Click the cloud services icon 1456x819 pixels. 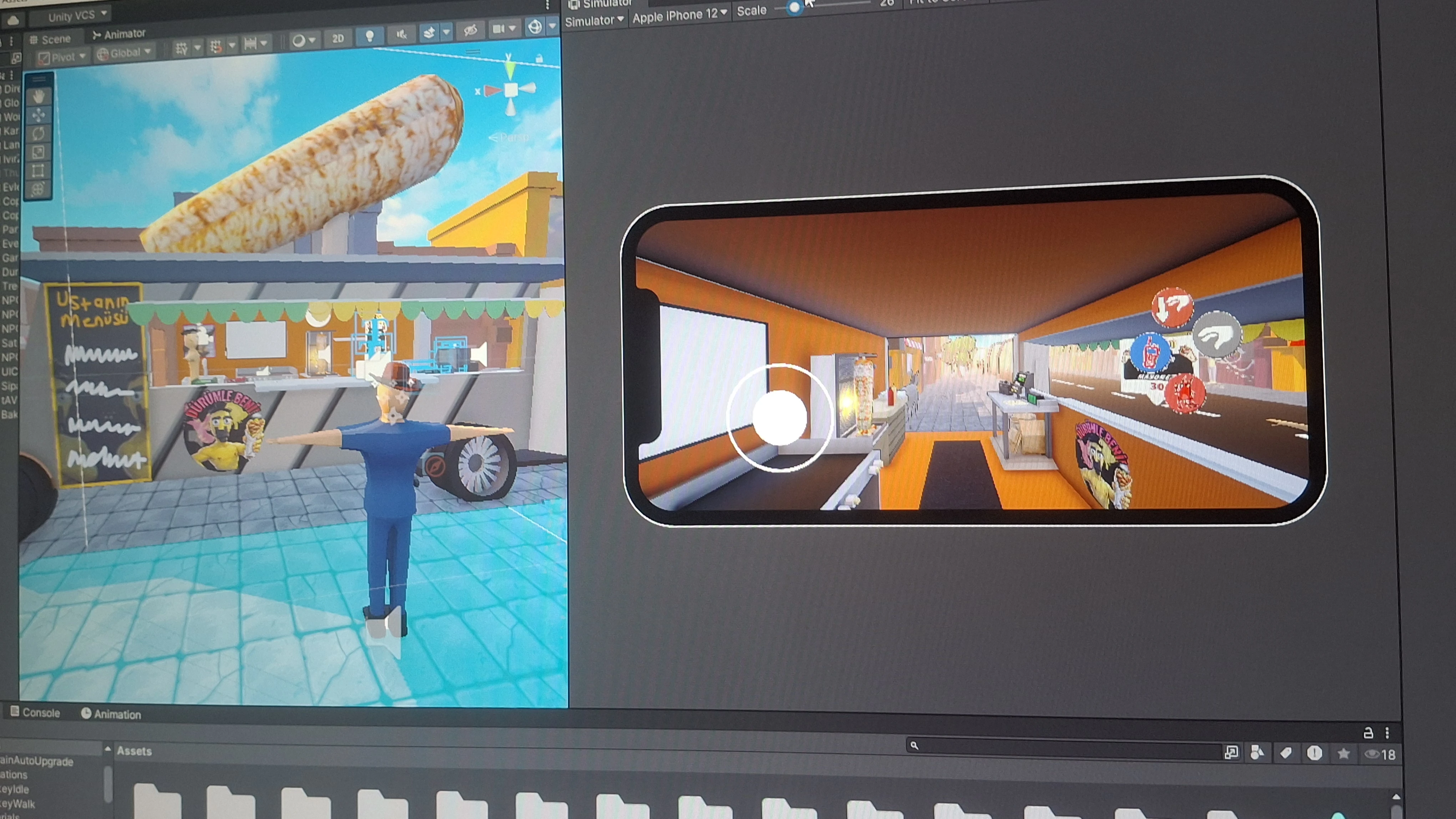[13, 20]
